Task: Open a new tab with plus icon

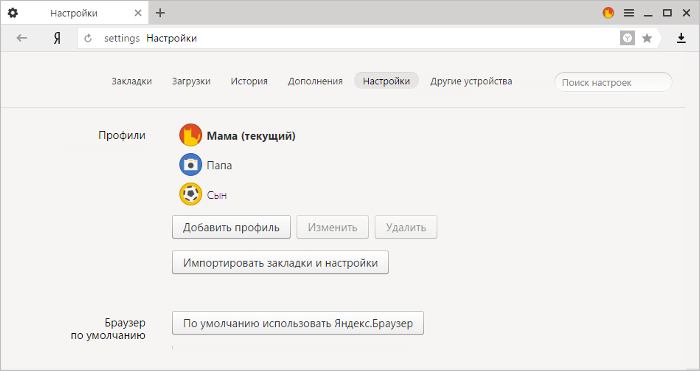Action: point(160,13)
